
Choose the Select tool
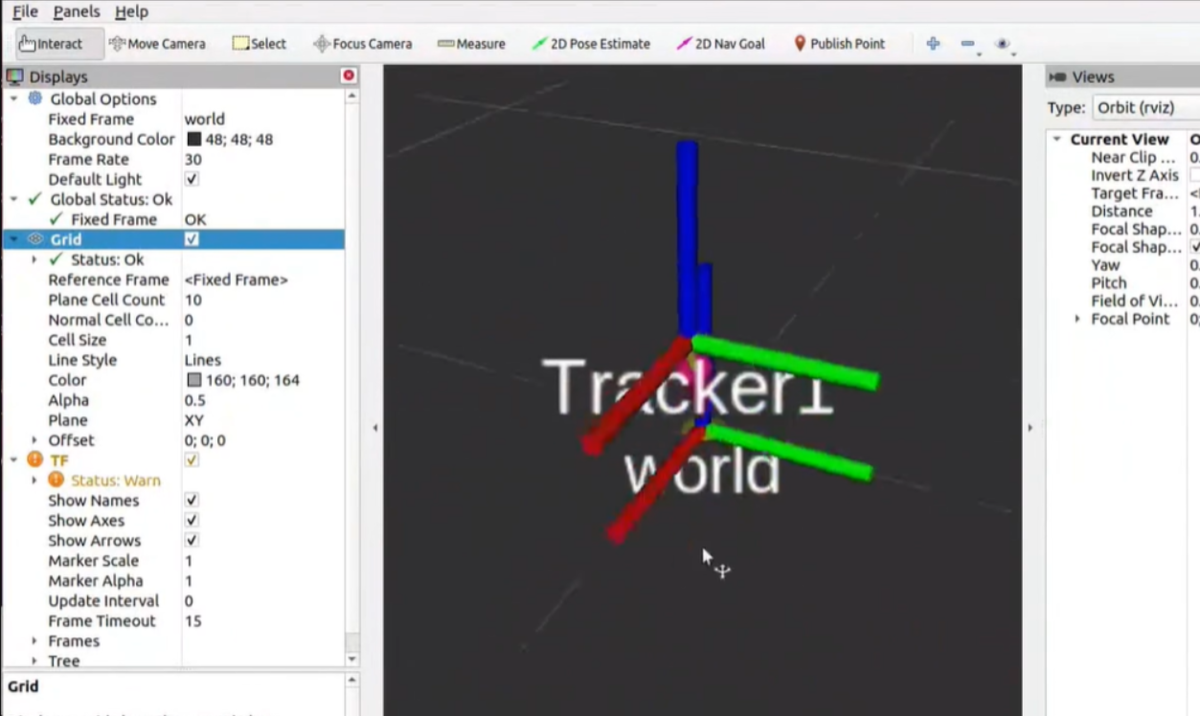pyautogui.click(x=259, y=44)
